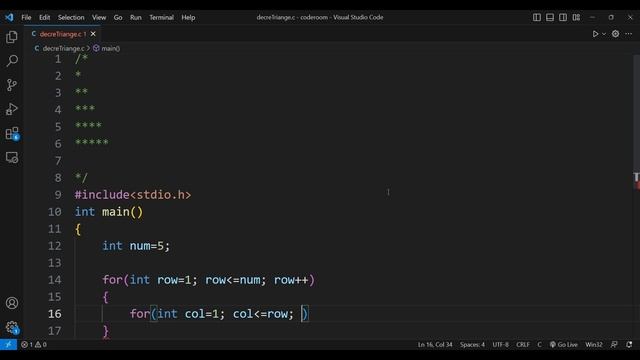This screenshot has width=640, height=360.
Task: Open the View menu
Action: click(99, 17)
